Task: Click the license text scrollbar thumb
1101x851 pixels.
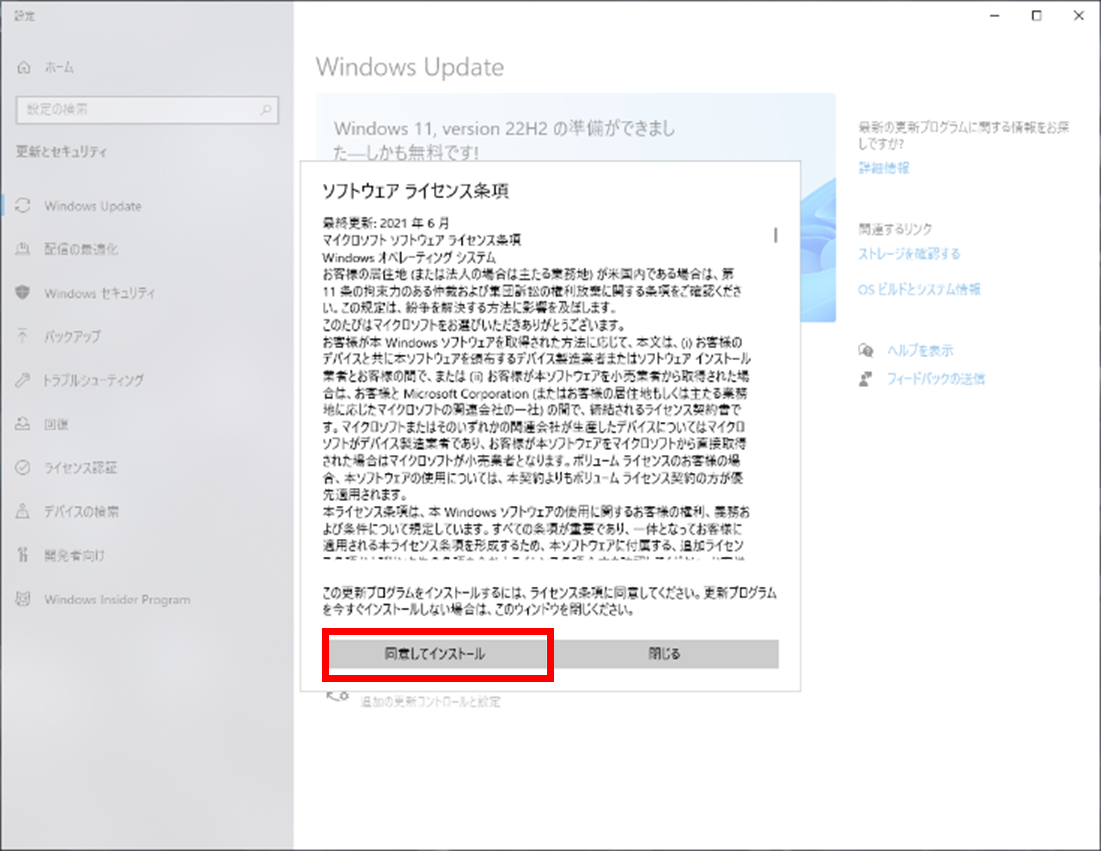Action: [775, 235]
